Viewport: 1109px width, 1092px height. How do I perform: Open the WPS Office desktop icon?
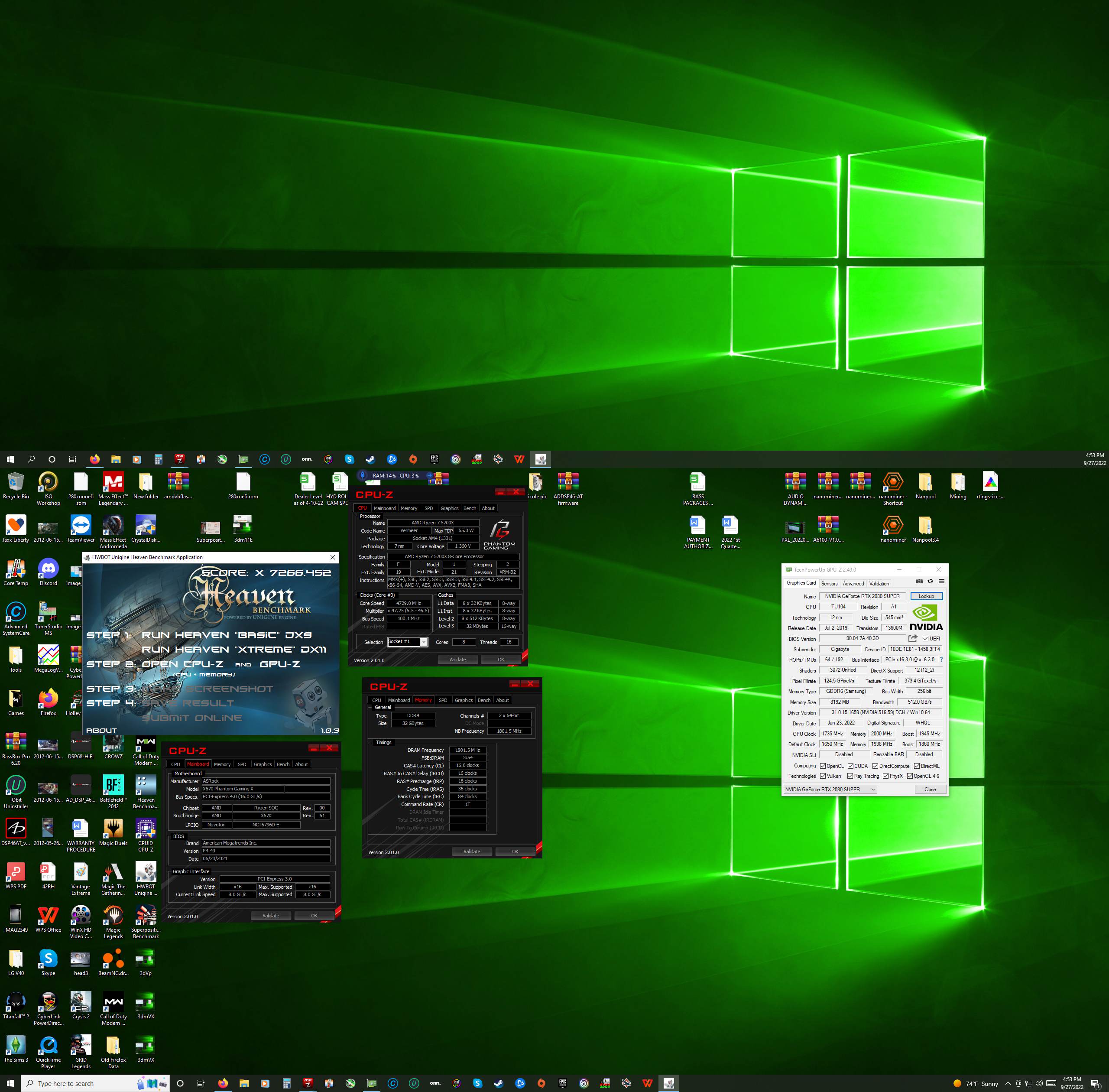point(48,918)
